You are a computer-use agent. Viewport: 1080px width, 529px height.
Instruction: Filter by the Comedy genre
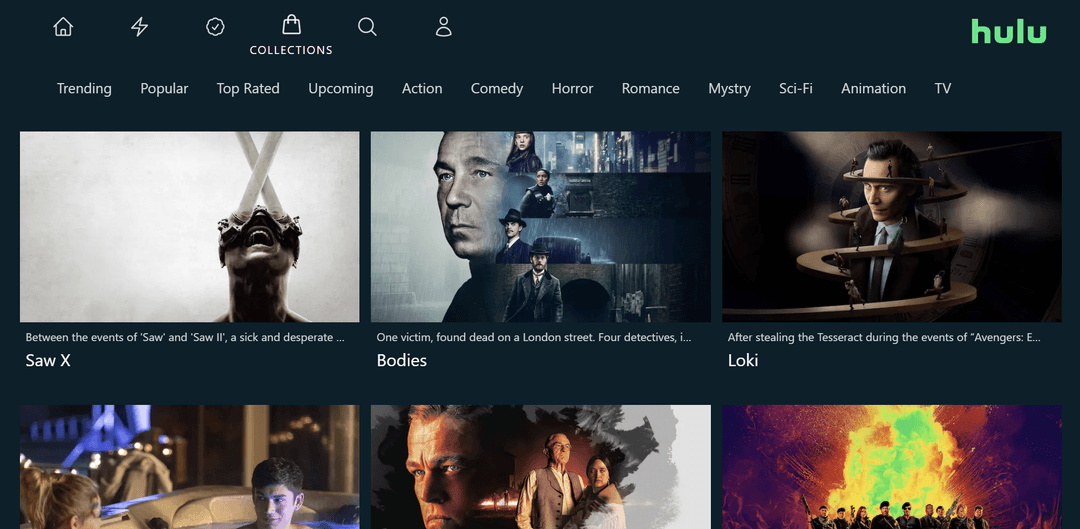tap(497, 88)
